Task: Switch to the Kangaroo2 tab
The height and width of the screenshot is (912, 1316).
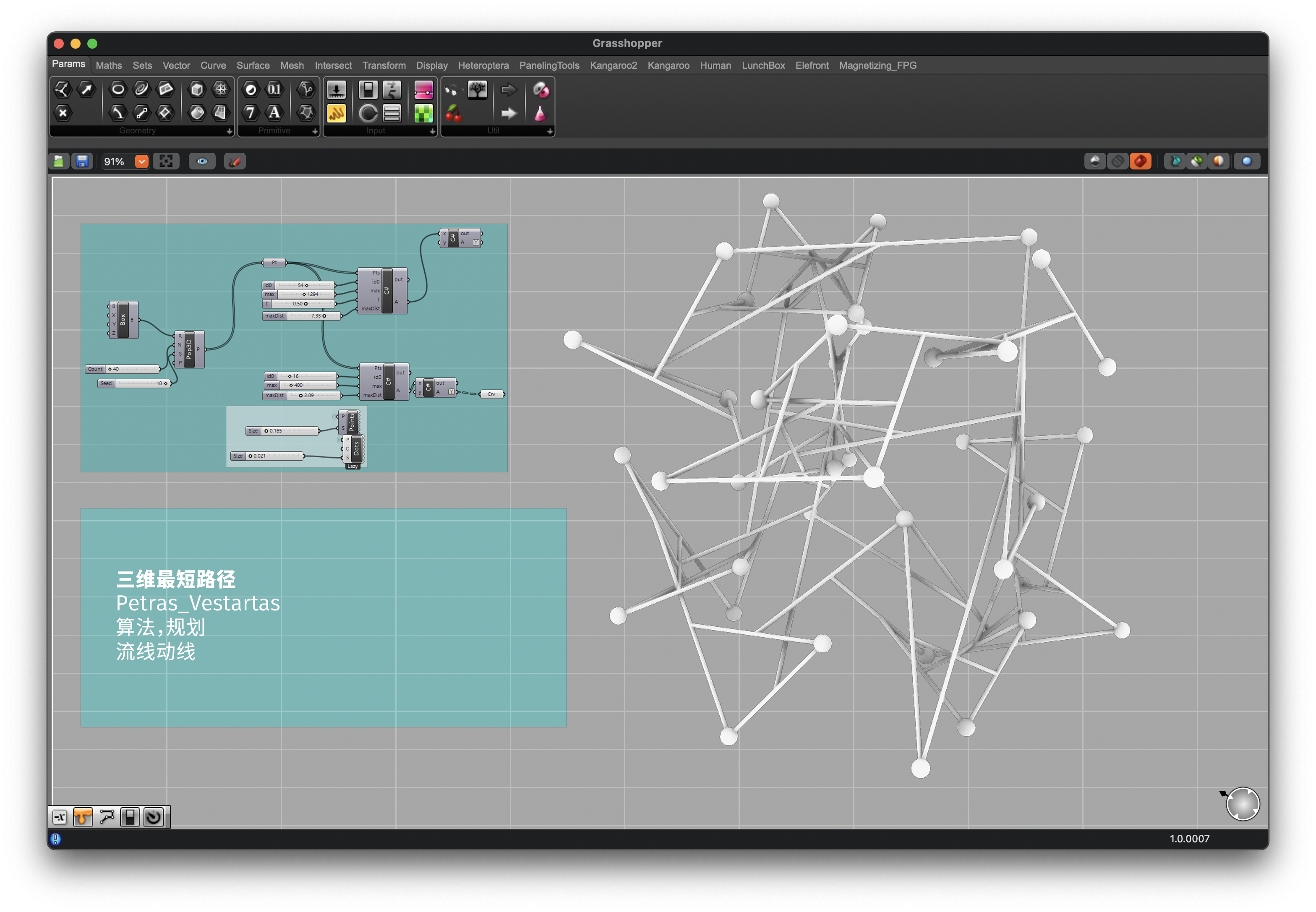Action: pyautogui.click(x=613, y=65)
